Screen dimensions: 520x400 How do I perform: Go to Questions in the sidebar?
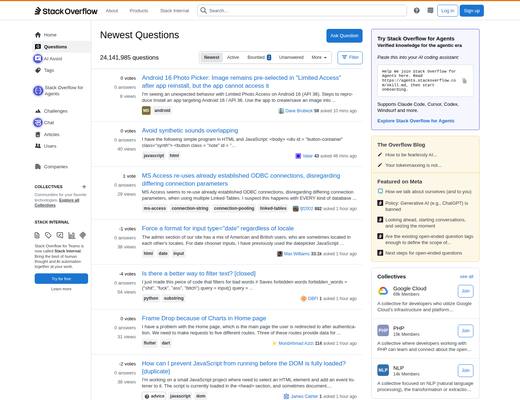pos(62,47)
